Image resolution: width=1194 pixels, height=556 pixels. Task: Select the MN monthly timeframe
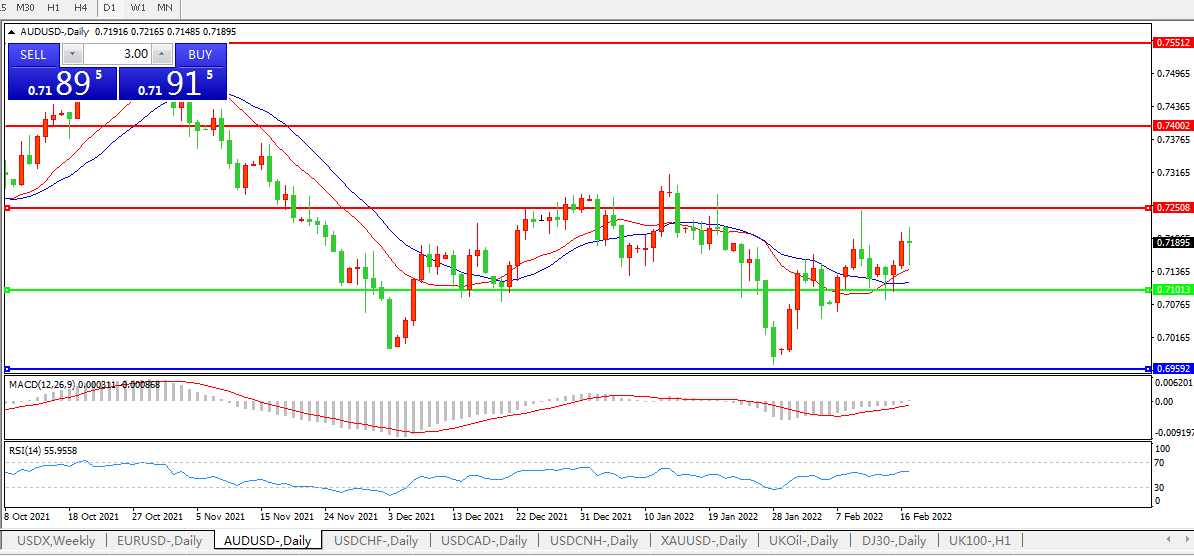coord(164,8)
